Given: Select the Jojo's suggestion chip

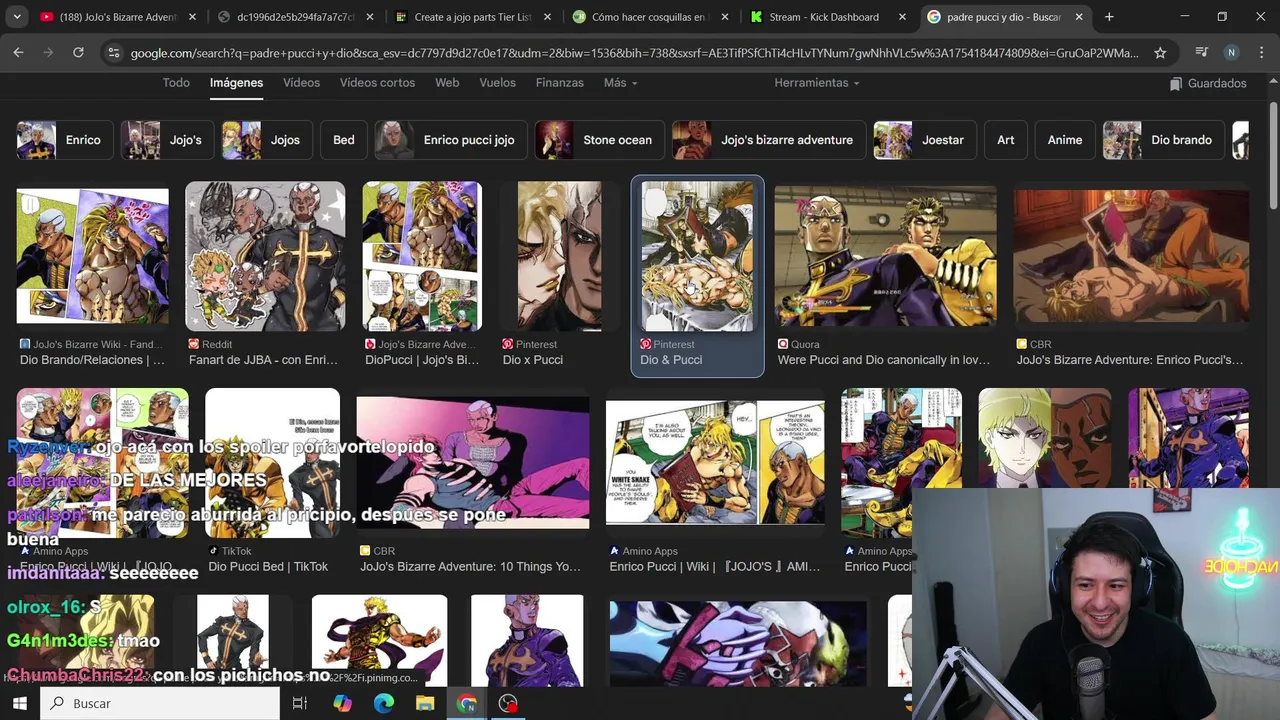Looking at the screenshot, I should (166, 140).
